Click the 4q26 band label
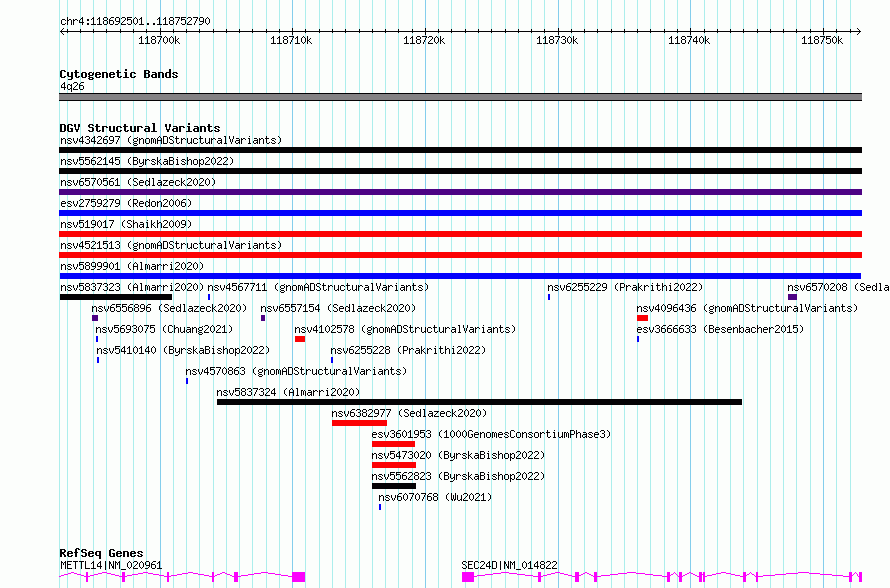Image resolution: width=890 pixels, height=588 pixels. 72,86
